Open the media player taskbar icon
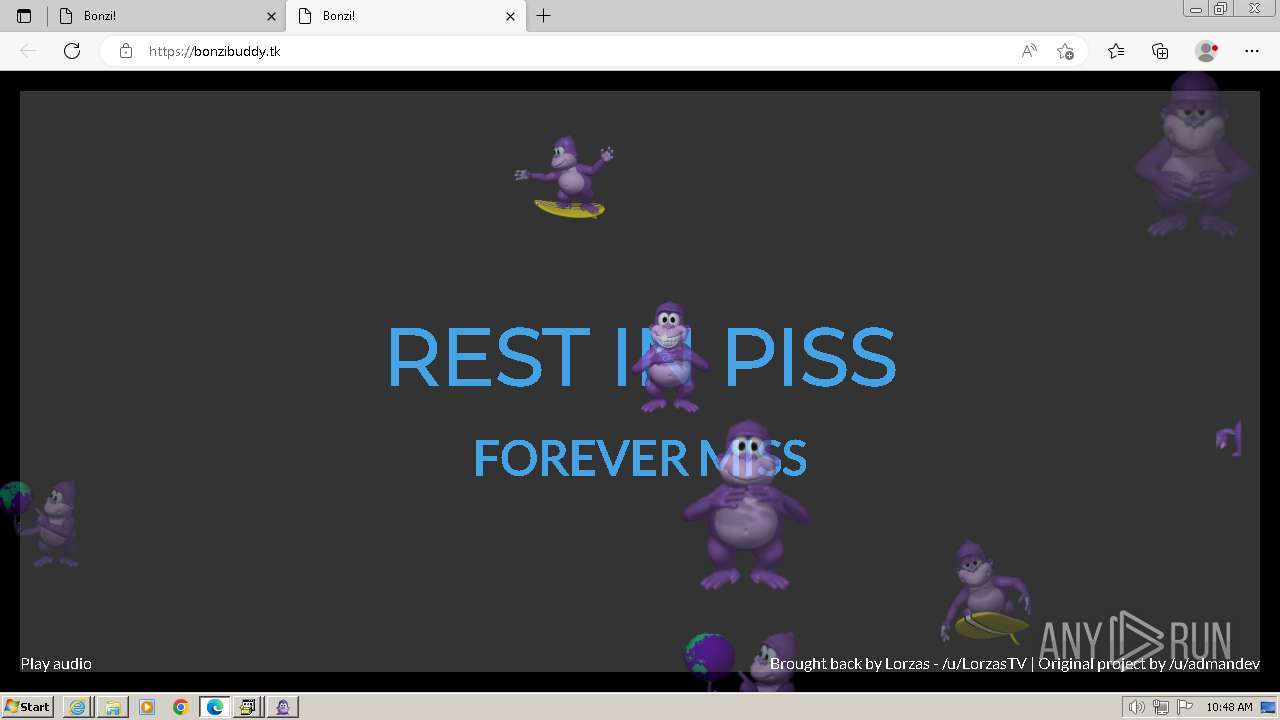This screenshot has width=1280, height=720. pos(147,707)
